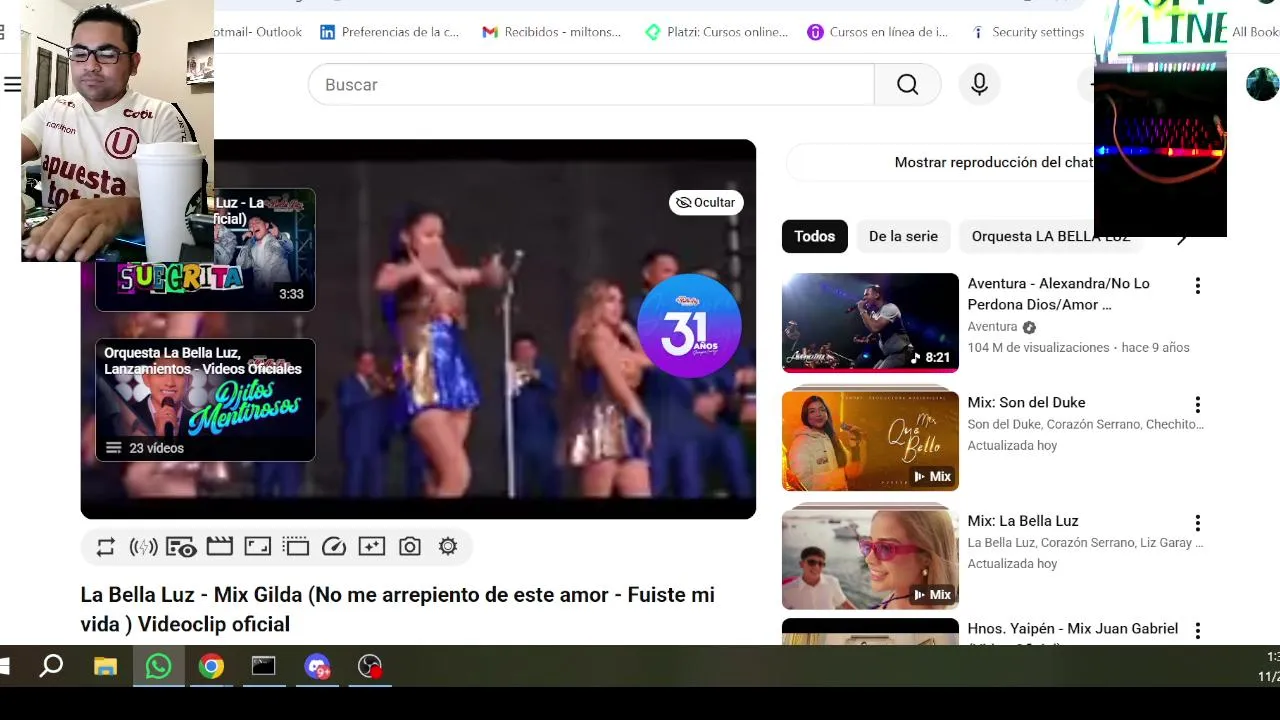Open the Aventura Alexandra video thumbnail
Viewport: 1280px width, 720px height.
870,322
